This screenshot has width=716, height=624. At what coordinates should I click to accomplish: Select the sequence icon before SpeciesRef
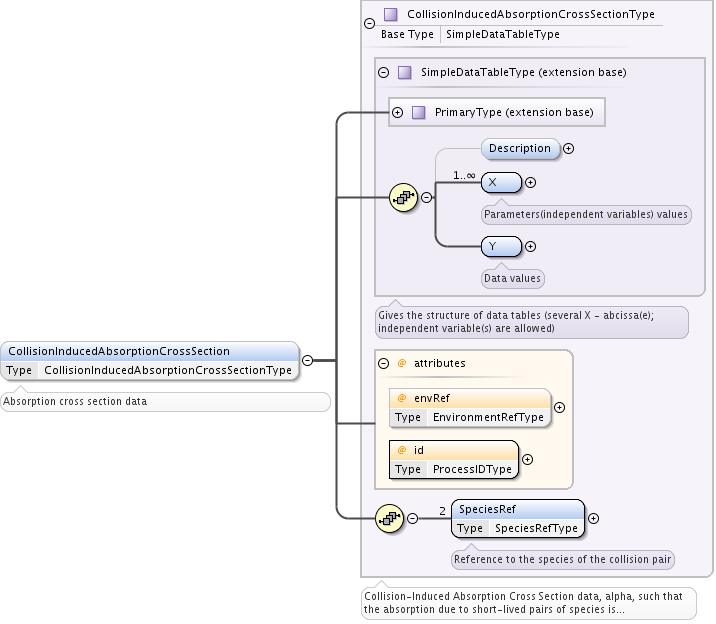390,519
